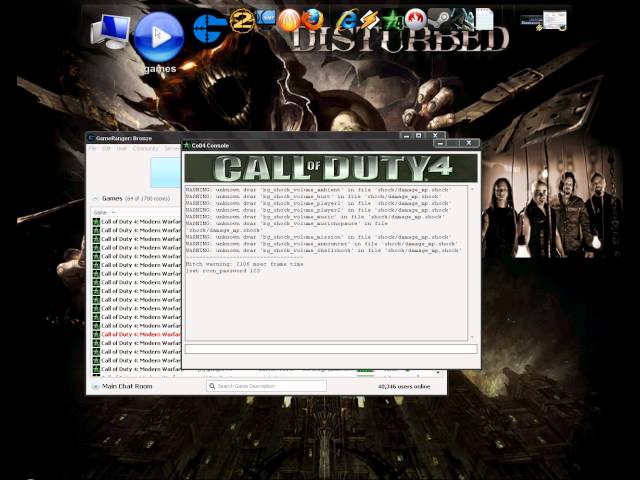Click the 'bg_shock_volume_shellshock' warning line
The width and height of the screenshot is (640, 480).
coord(323,250)
